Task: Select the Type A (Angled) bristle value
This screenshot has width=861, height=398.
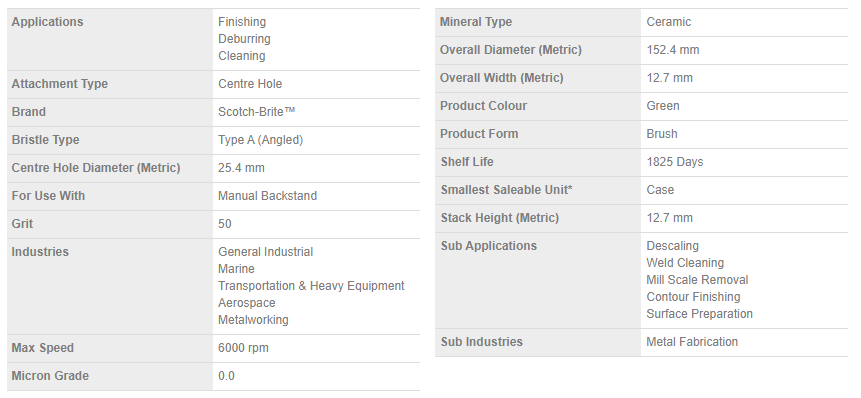Action: coord(260,140)
